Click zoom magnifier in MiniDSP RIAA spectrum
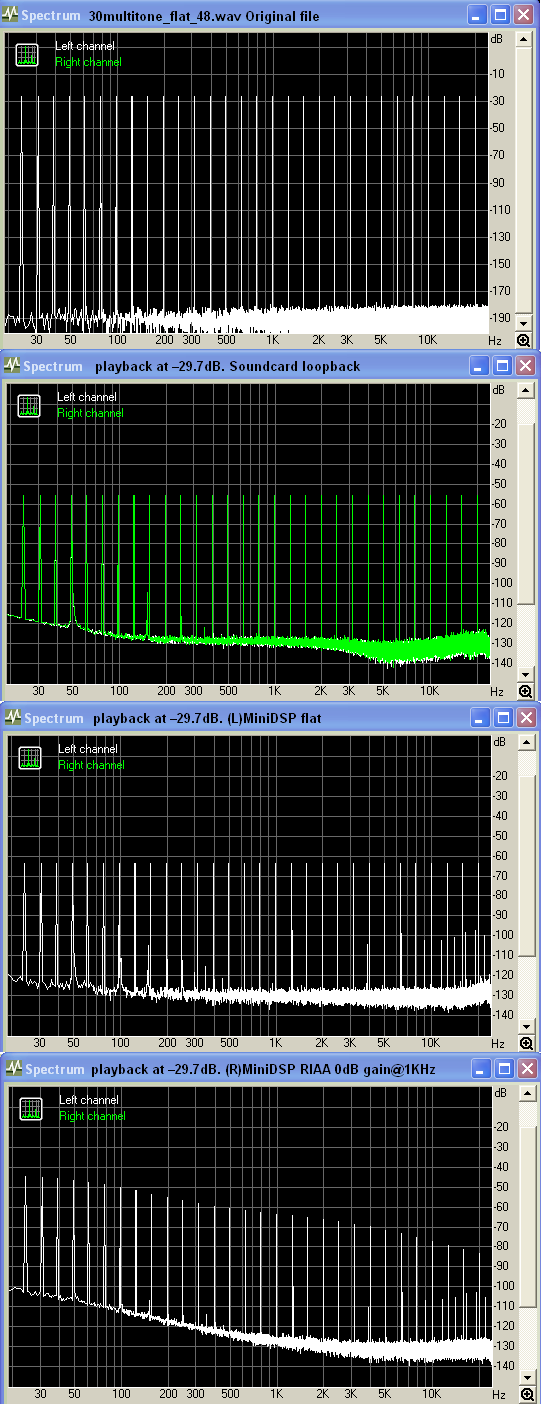Viewport: 541px width, 1407px height. (x=526, y=1394)
